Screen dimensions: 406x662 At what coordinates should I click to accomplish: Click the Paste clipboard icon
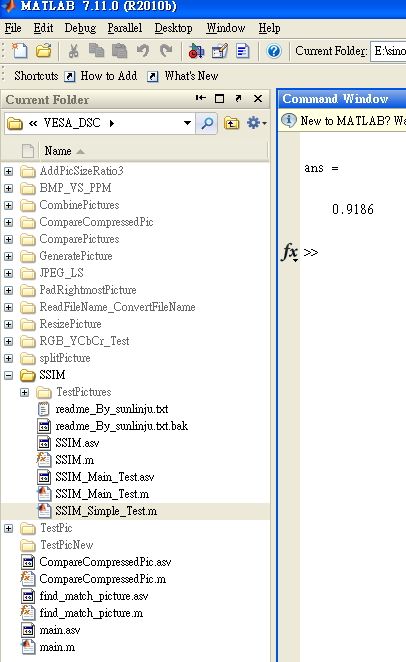[119, 52]
